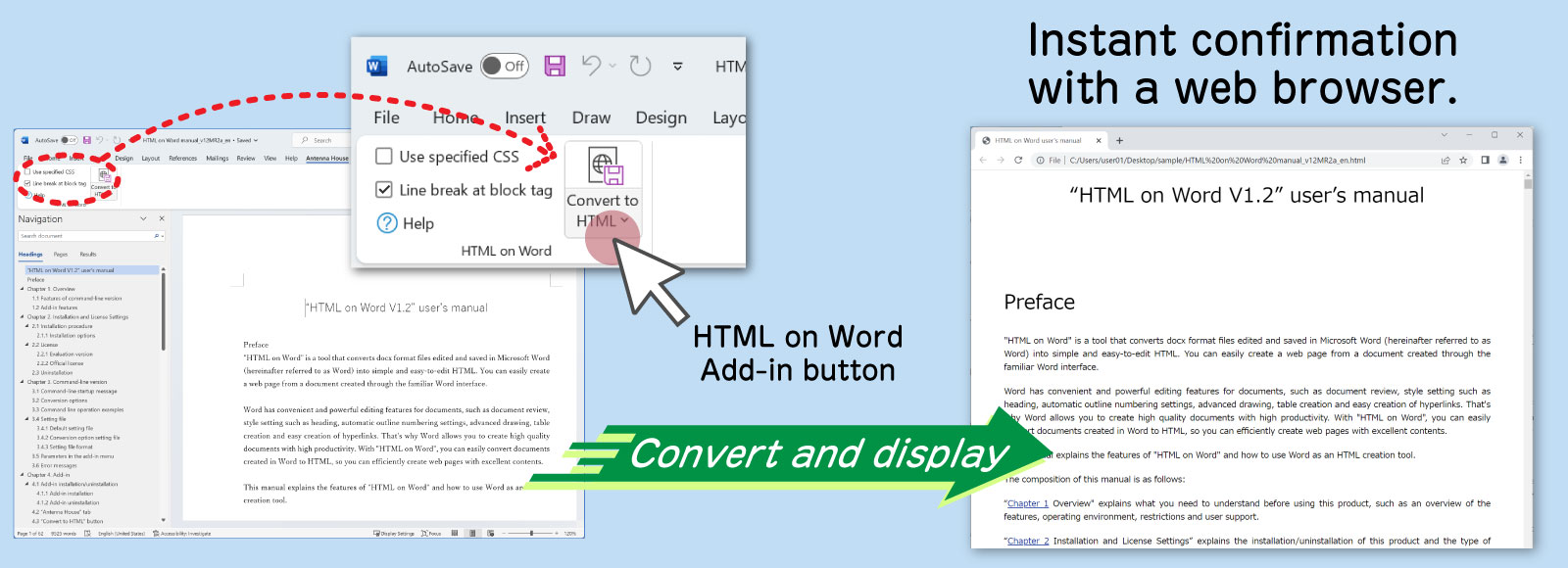Click Save icon in small Word title bar
Viewport: 1568px width, 568px height.
pyautogui.click(x=86, y=140)
